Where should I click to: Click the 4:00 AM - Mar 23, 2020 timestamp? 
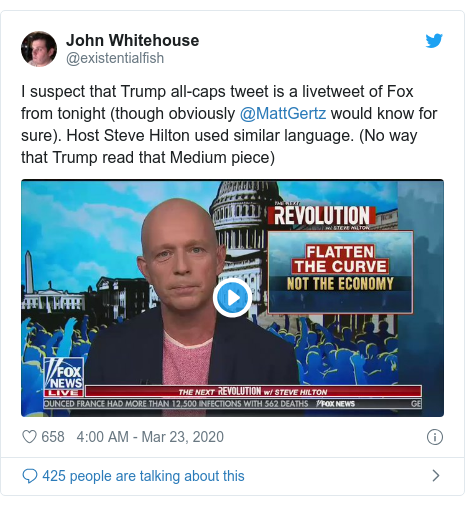click(x=150, y=437)
